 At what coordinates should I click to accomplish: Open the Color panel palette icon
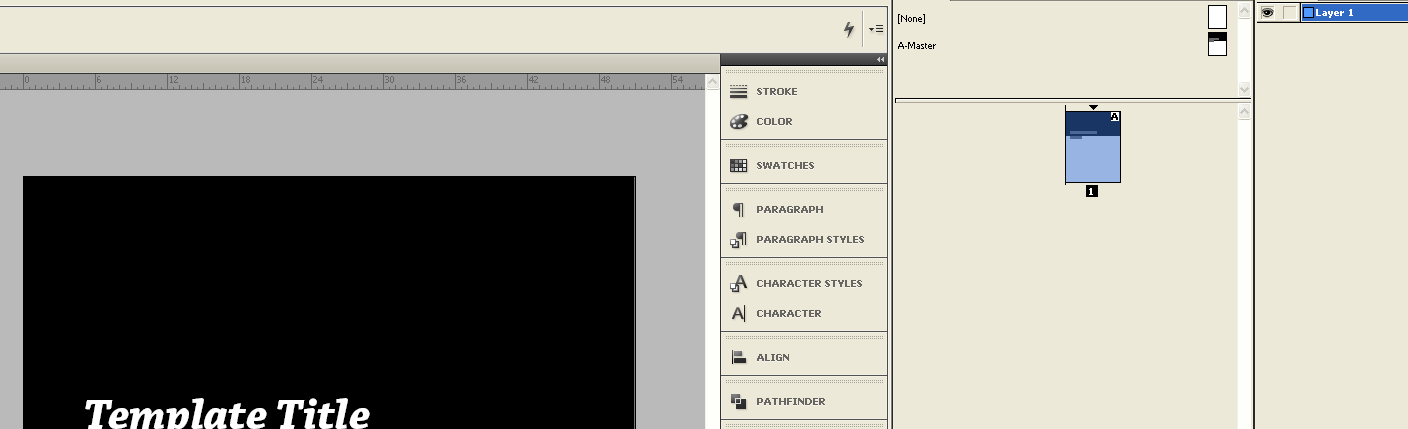coord(739,122)
